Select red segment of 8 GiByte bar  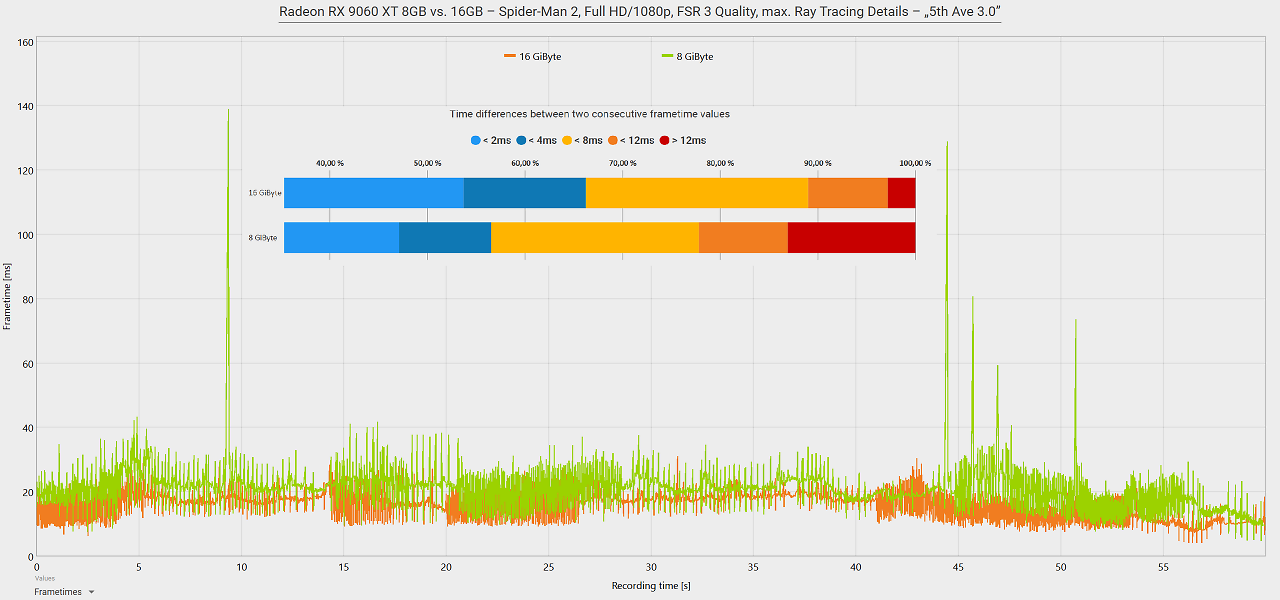point(852,237)
